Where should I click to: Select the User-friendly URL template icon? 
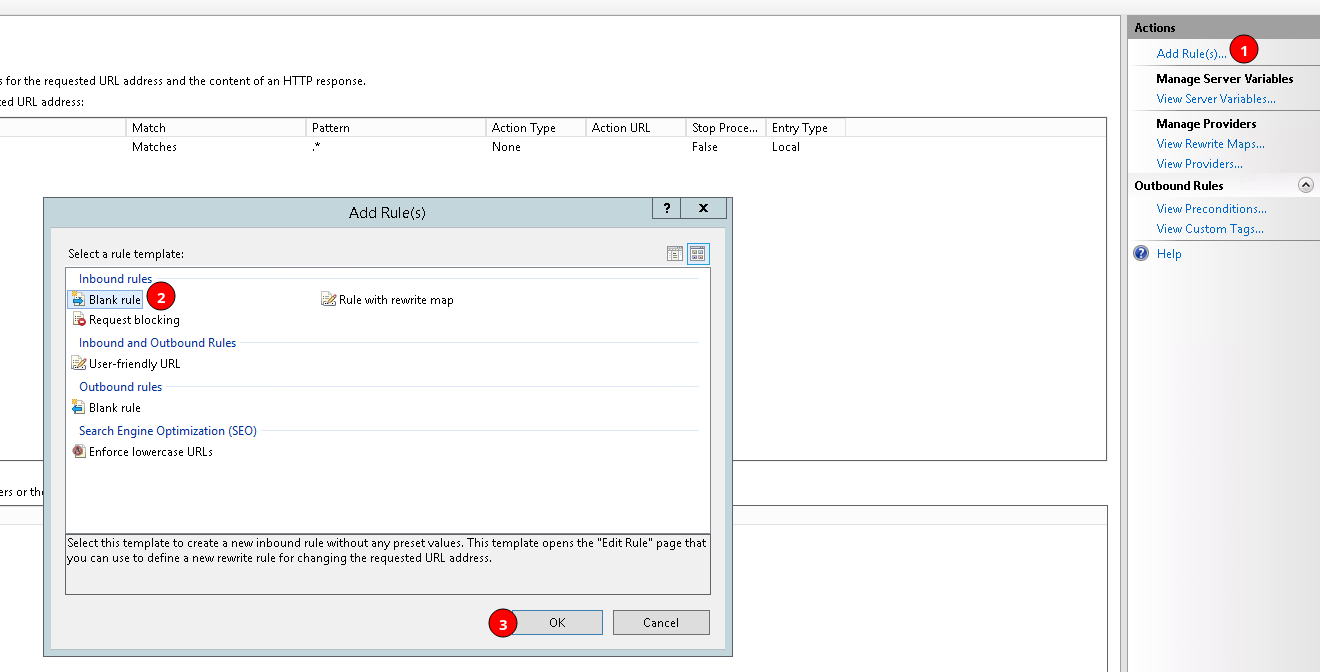[x=79, y=363]
